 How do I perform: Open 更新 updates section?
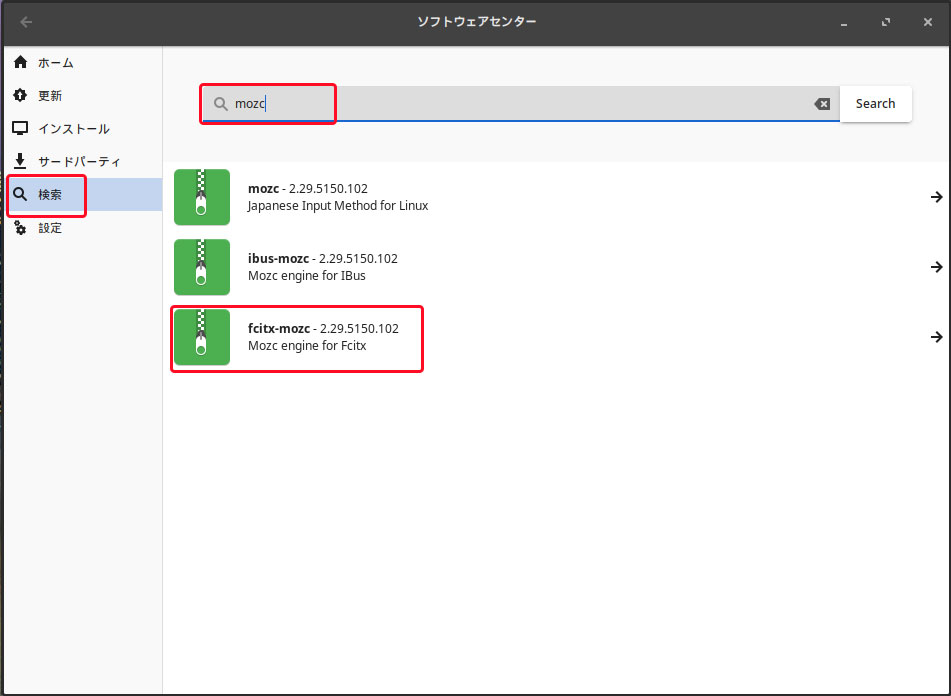[50, 96]
